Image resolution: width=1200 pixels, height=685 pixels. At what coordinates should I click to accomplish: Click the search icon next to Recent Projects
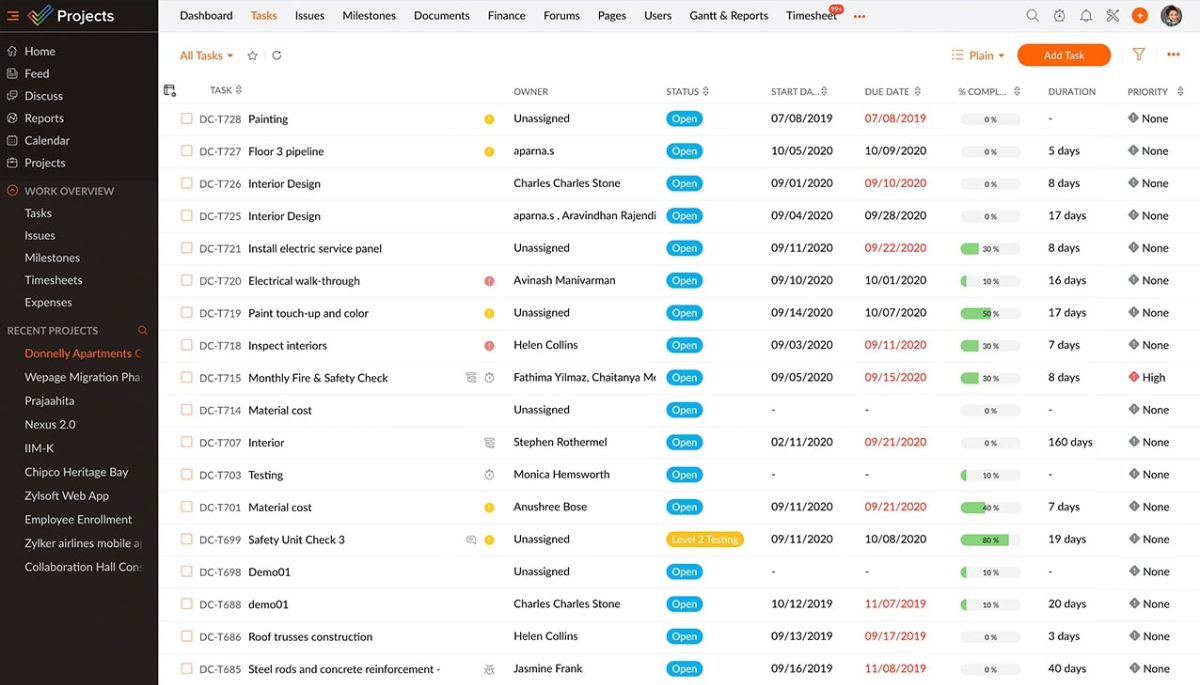(x=143, y=330)
